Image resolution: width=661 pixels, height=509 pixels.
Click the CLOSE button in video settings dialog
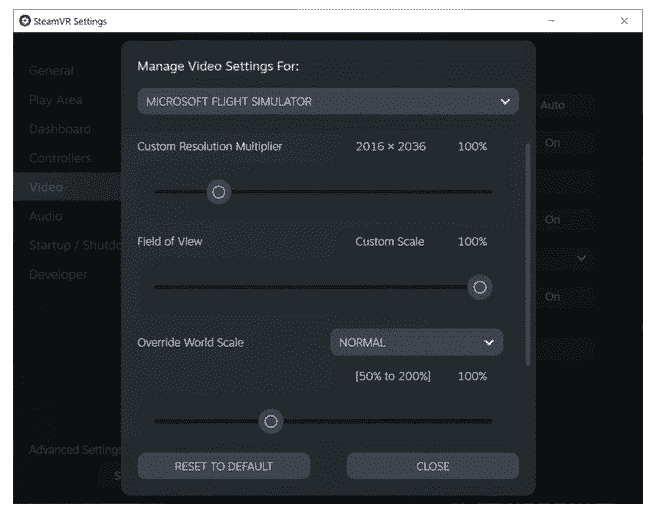[x=433, y=466]
